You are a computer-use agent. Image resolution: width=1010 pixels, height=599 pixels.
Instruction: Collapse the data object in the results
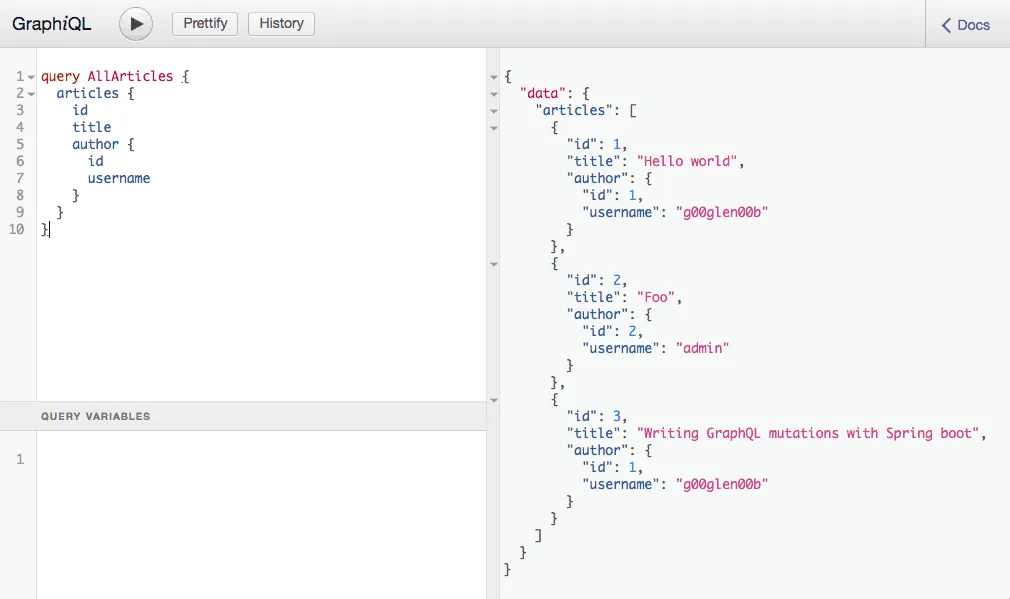click(492, 94)
